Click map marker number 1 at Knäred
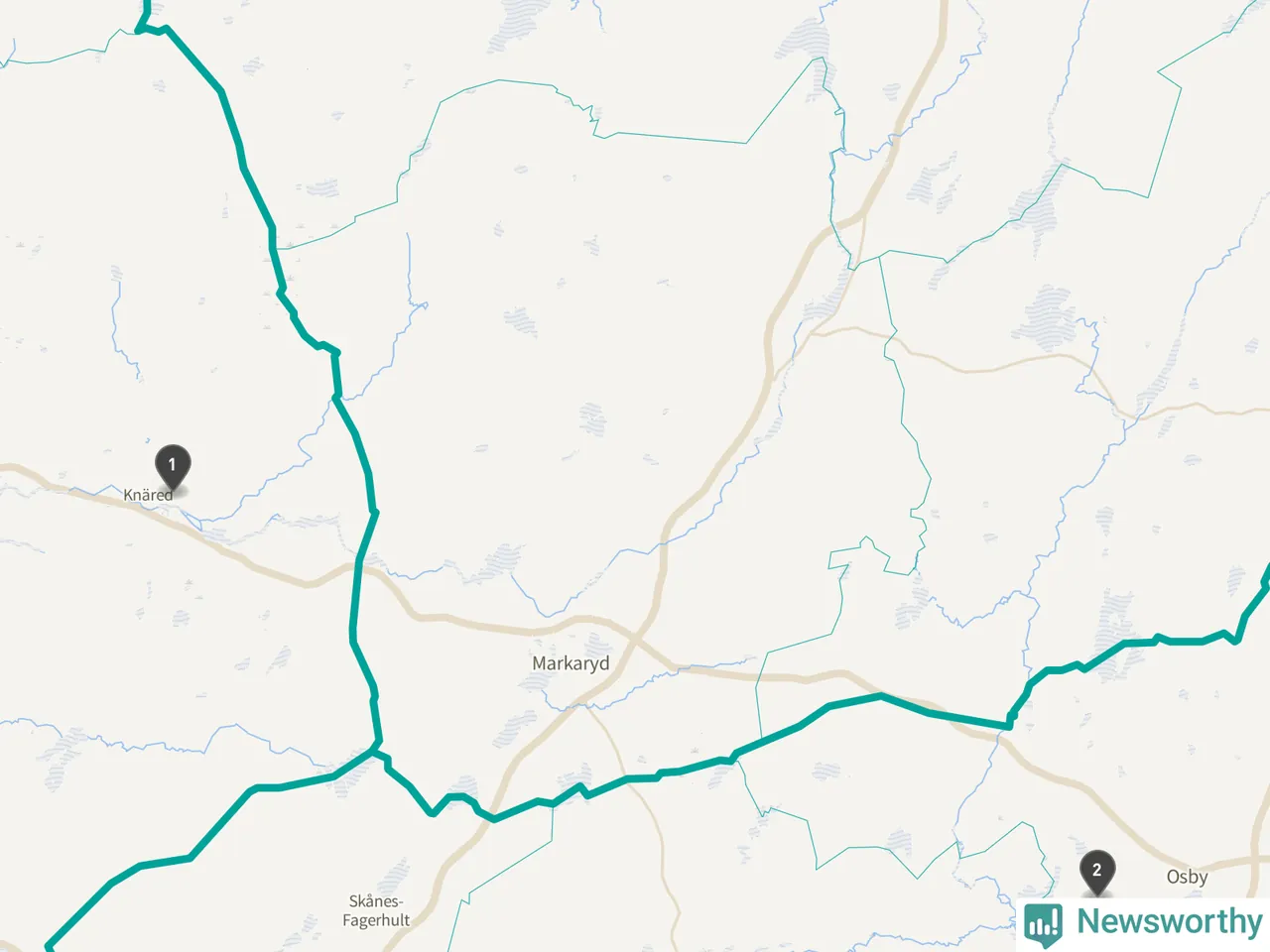The image size is (1270, 952). 173,467
